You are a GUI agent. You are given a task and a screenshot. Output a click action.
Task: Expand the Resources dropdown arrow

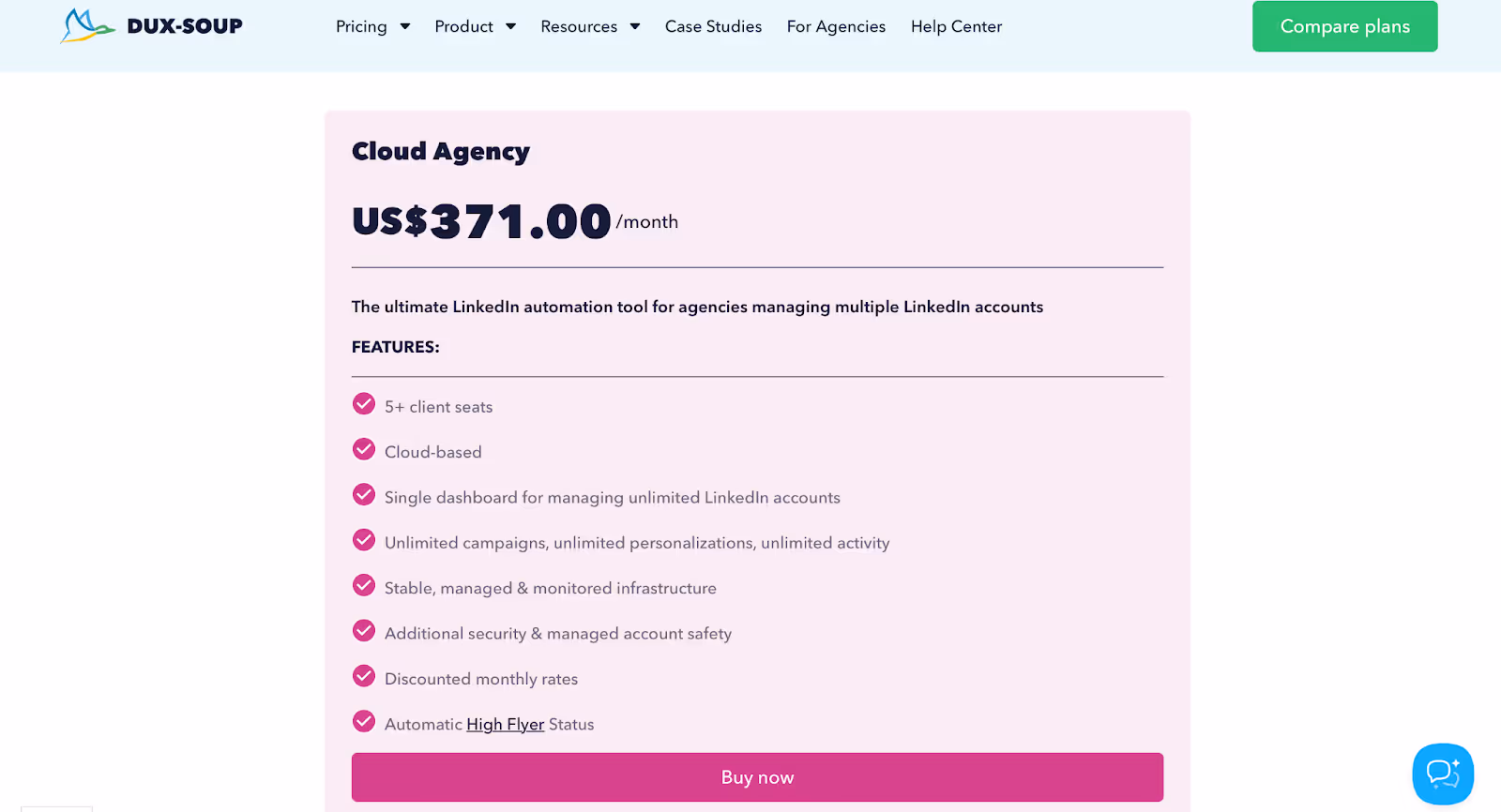point(635,26)
